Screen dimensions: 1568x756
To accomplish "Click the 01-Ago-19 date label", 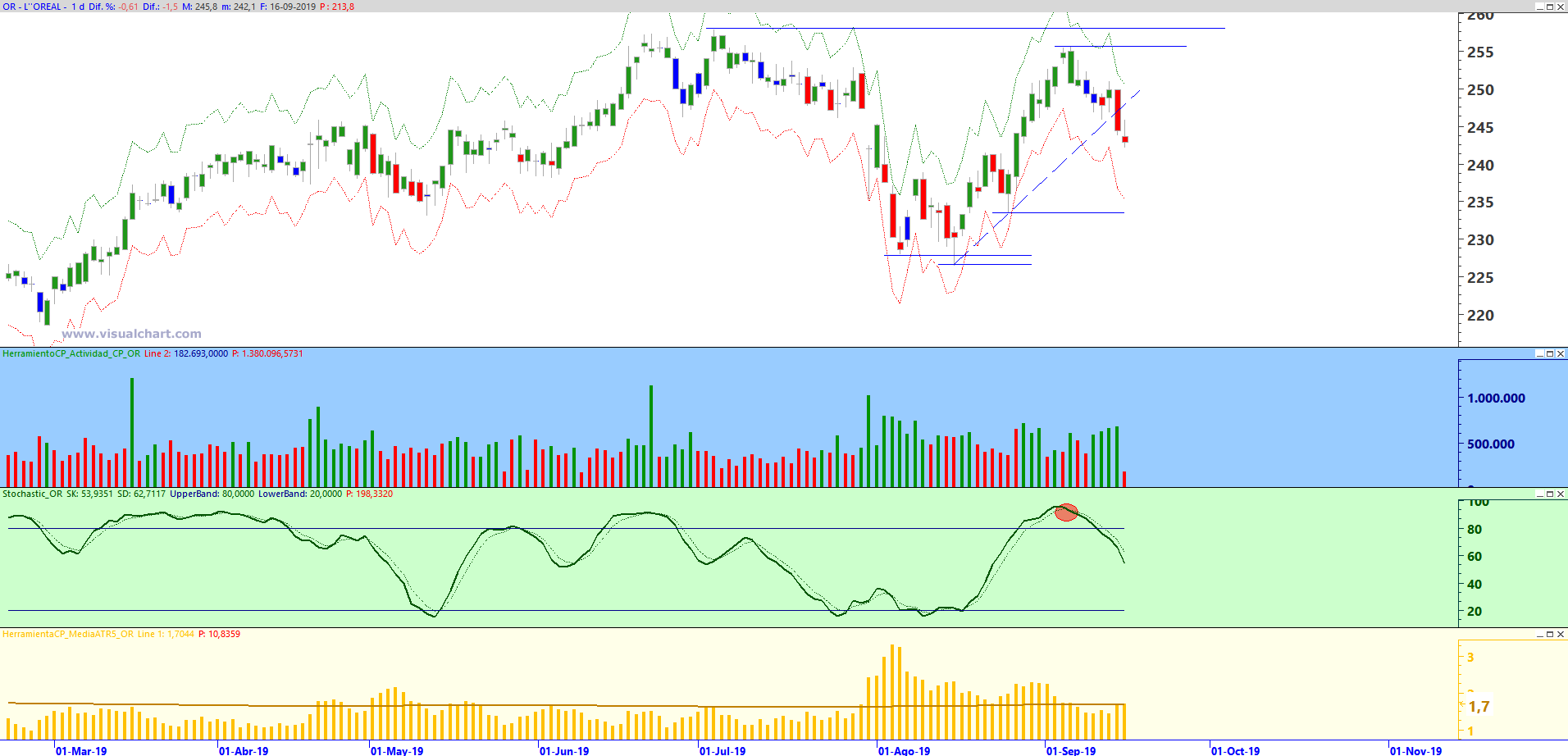I will point(904,750).
